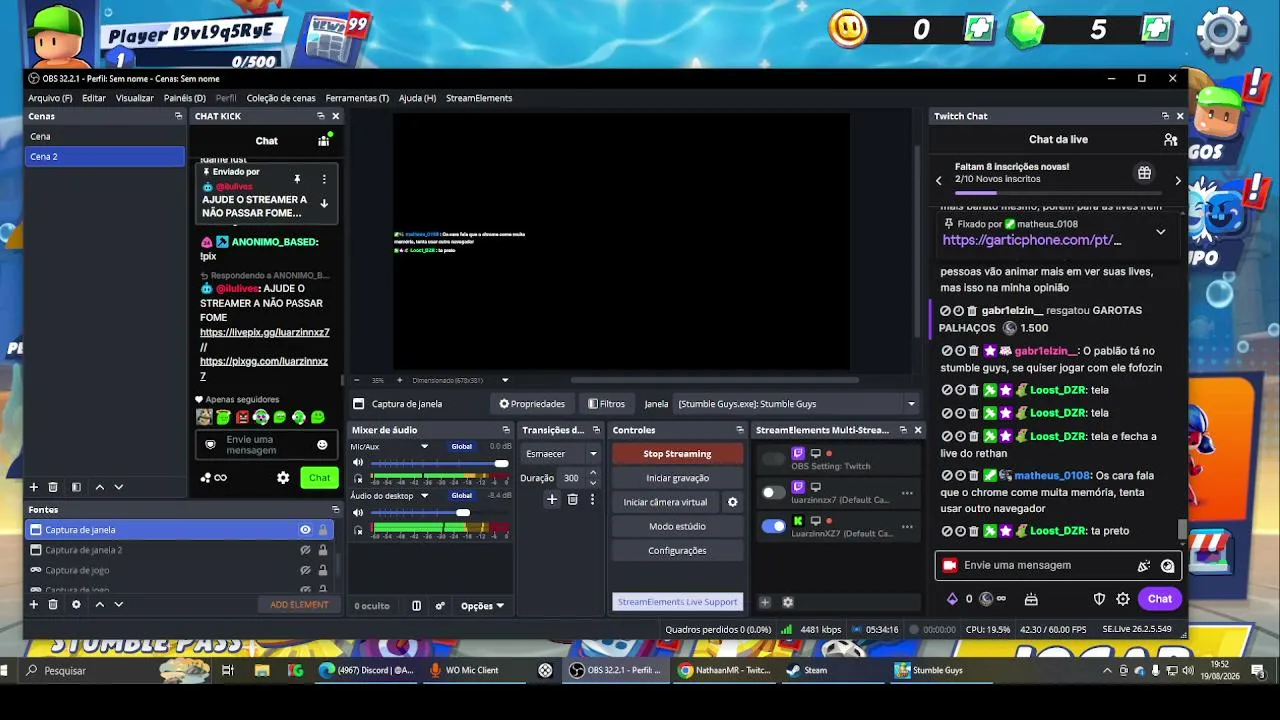Image resolution: width=1280 pixels, height=720 pixels.
Task: Delete the selected source in Fontes toolbar
Action: (53, 604)
